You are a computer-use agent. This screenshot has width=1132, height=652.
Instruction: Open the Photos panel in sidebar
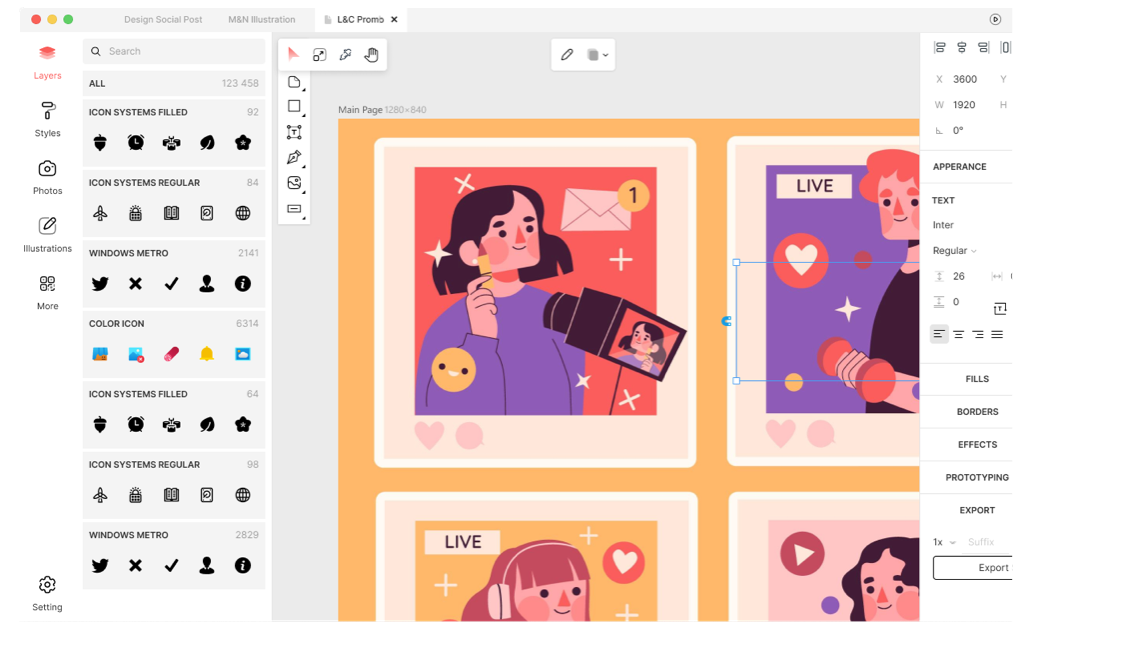point(47,176)
